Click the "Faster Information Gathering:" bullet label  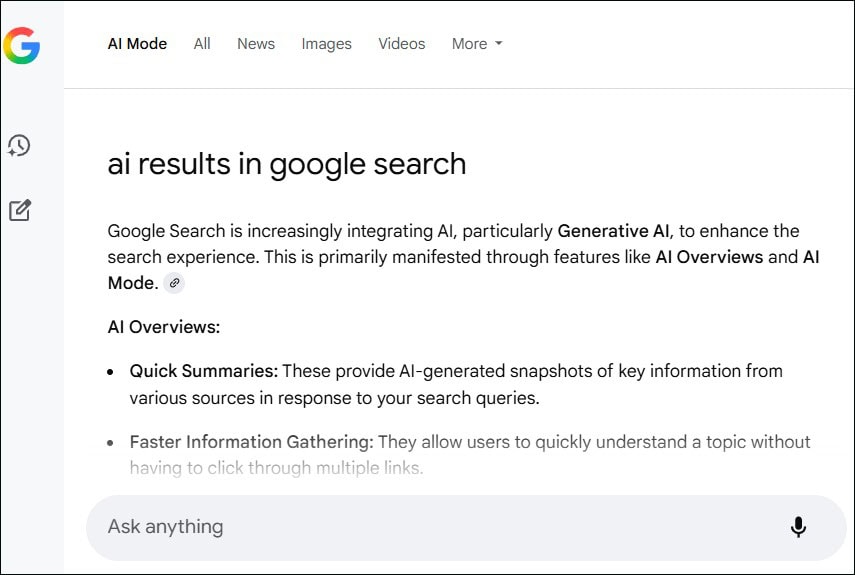251,442
